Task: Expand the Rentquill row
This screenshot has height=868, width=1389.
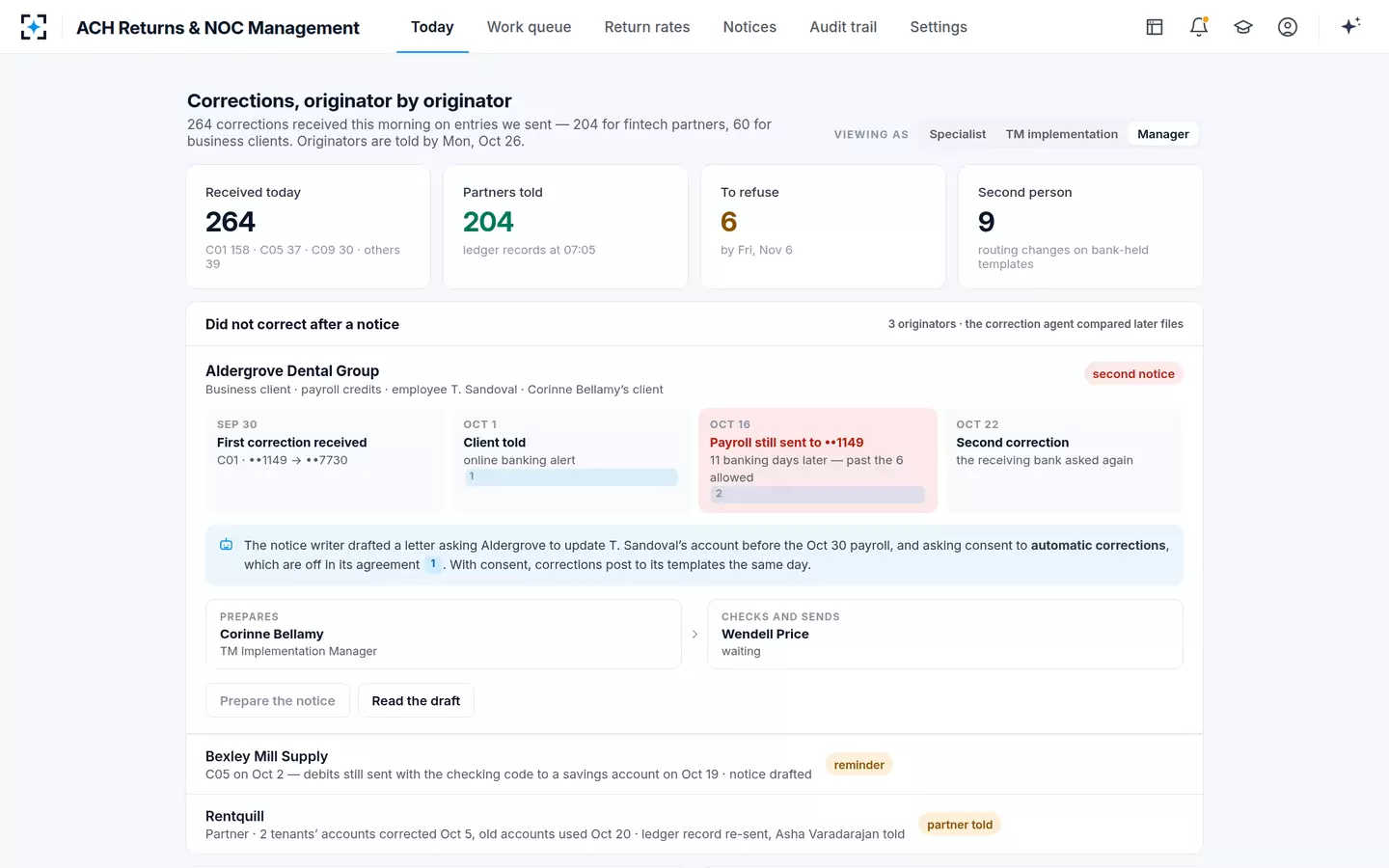Action: tap(694, 825)
